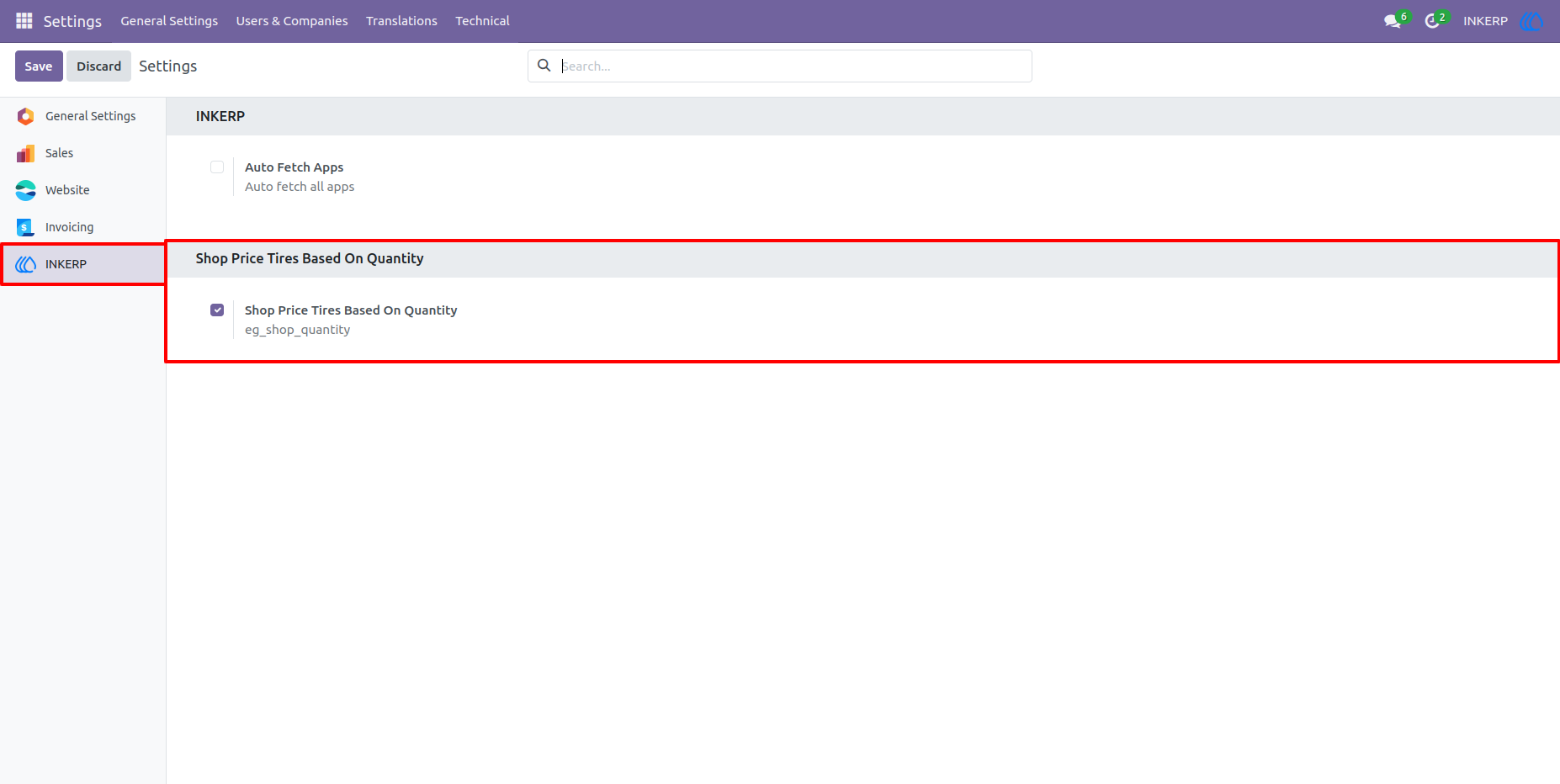Screen dimensions: 1560x784
Task: Uncheck Shop Price Tires Based On Quantity
Action: click(x=217, y=310)
